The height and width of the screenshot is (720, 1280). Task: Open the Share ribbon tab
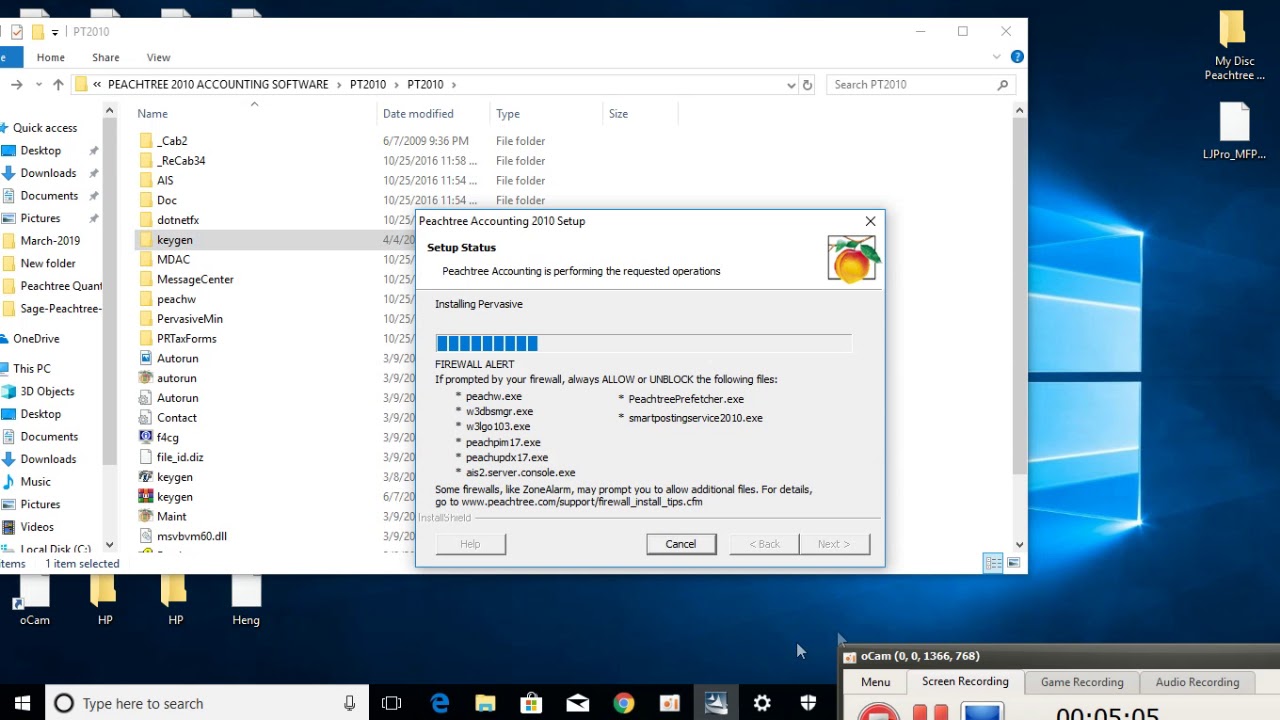[105, 57]
